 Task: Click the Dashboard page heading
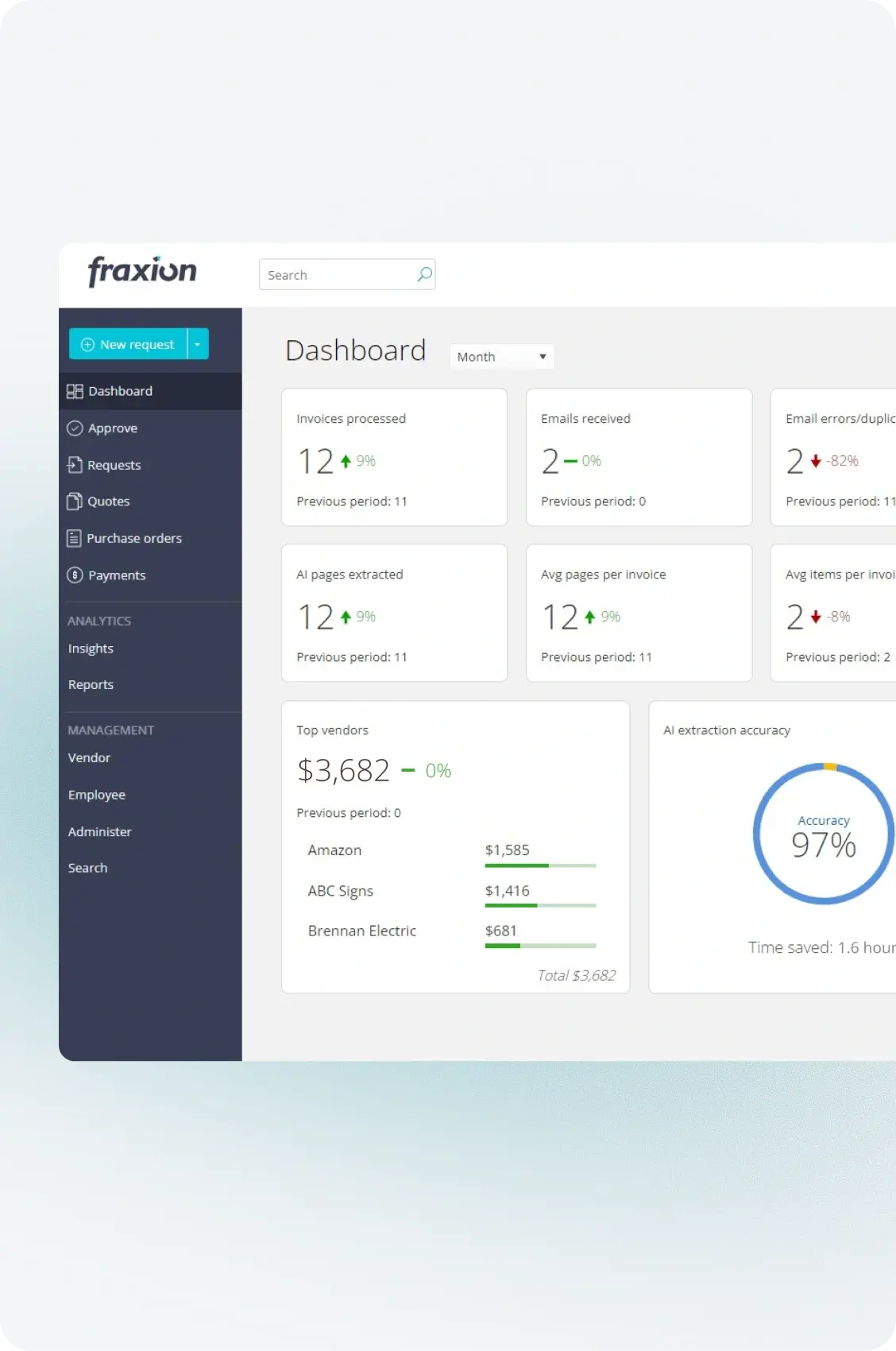coord(356,350)
